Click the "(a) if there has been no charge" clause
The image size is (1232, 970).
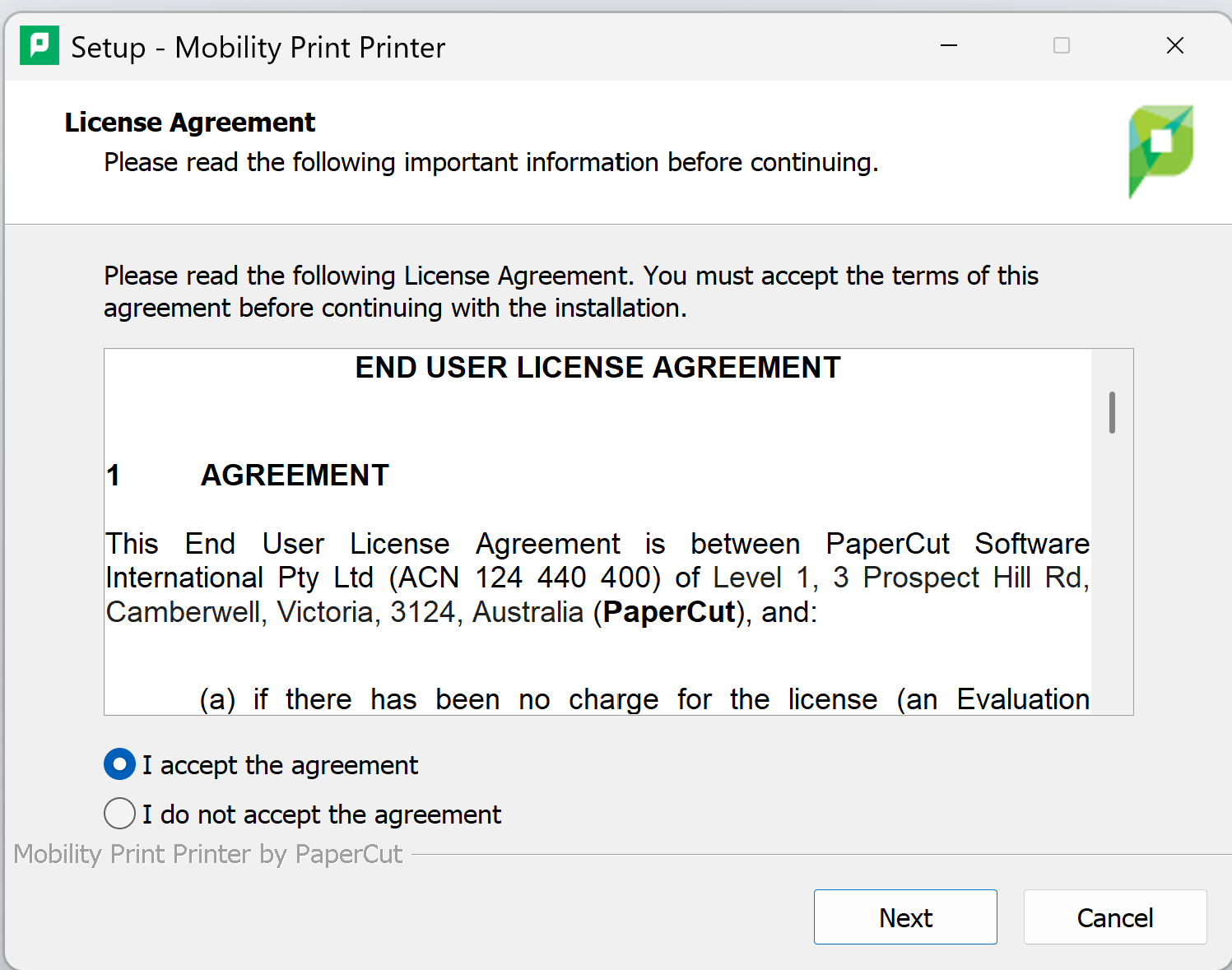(645, 699)
